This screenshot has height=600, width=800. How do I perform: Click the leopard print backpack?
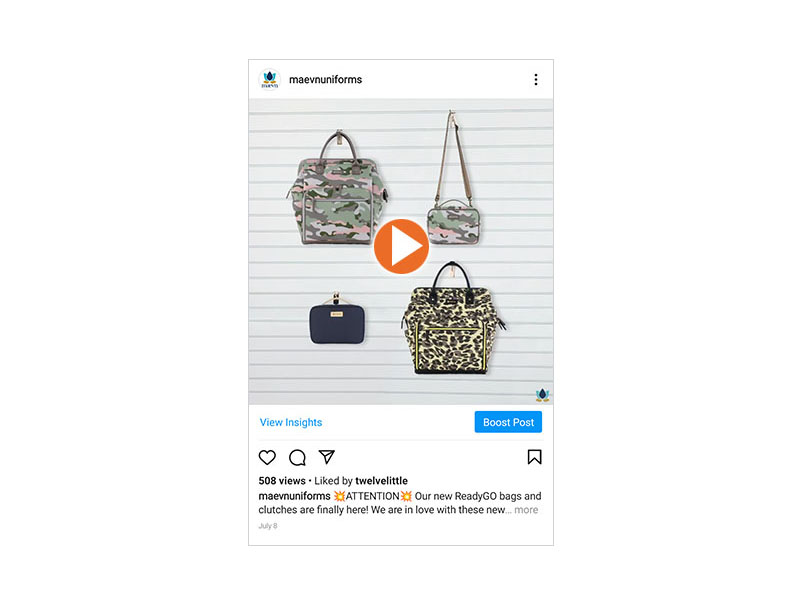(452, 320)
